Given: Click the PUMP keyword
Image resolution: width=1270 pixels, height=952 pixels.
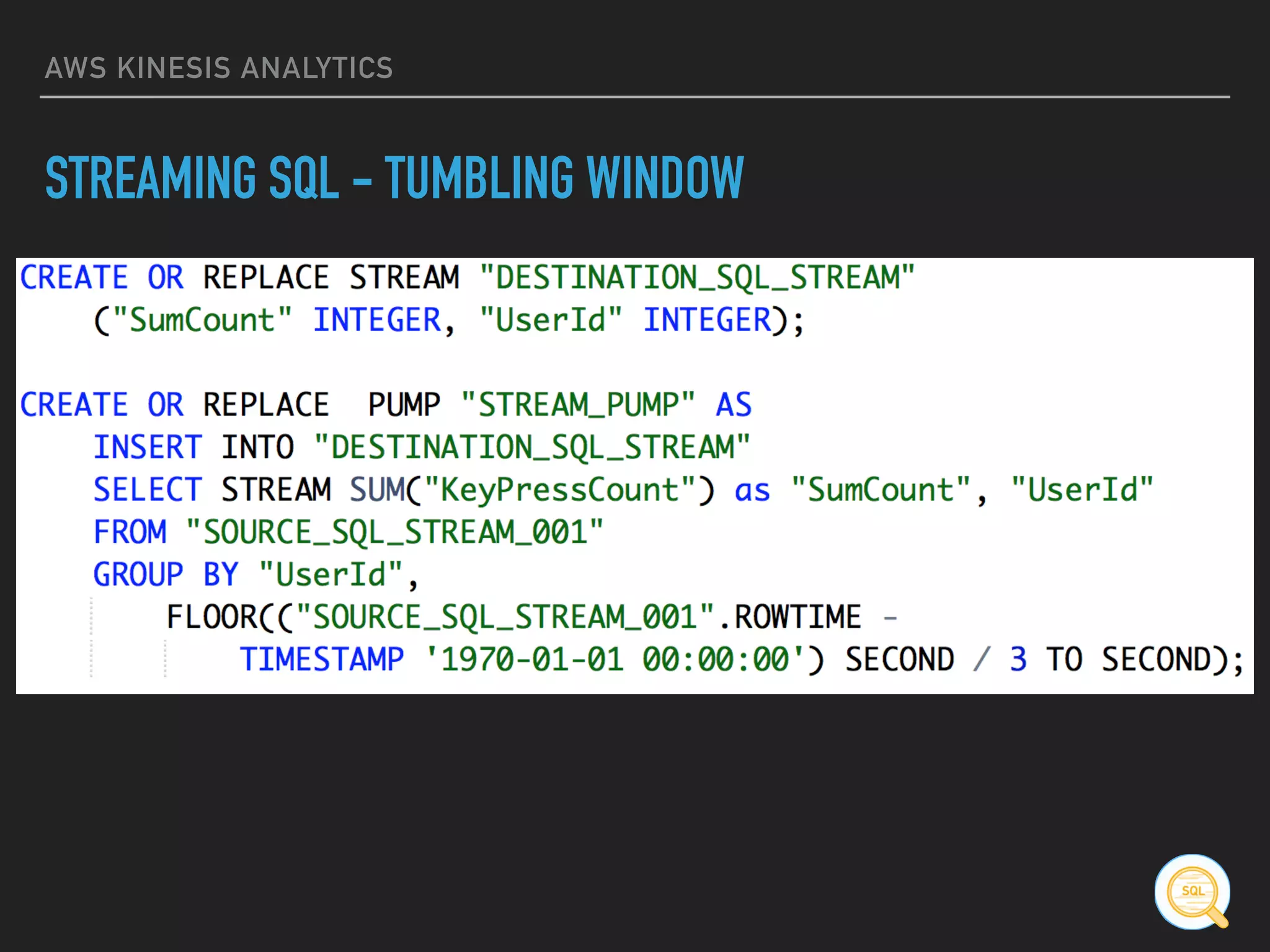Looking at the screenshot, I should coord(404,405).
